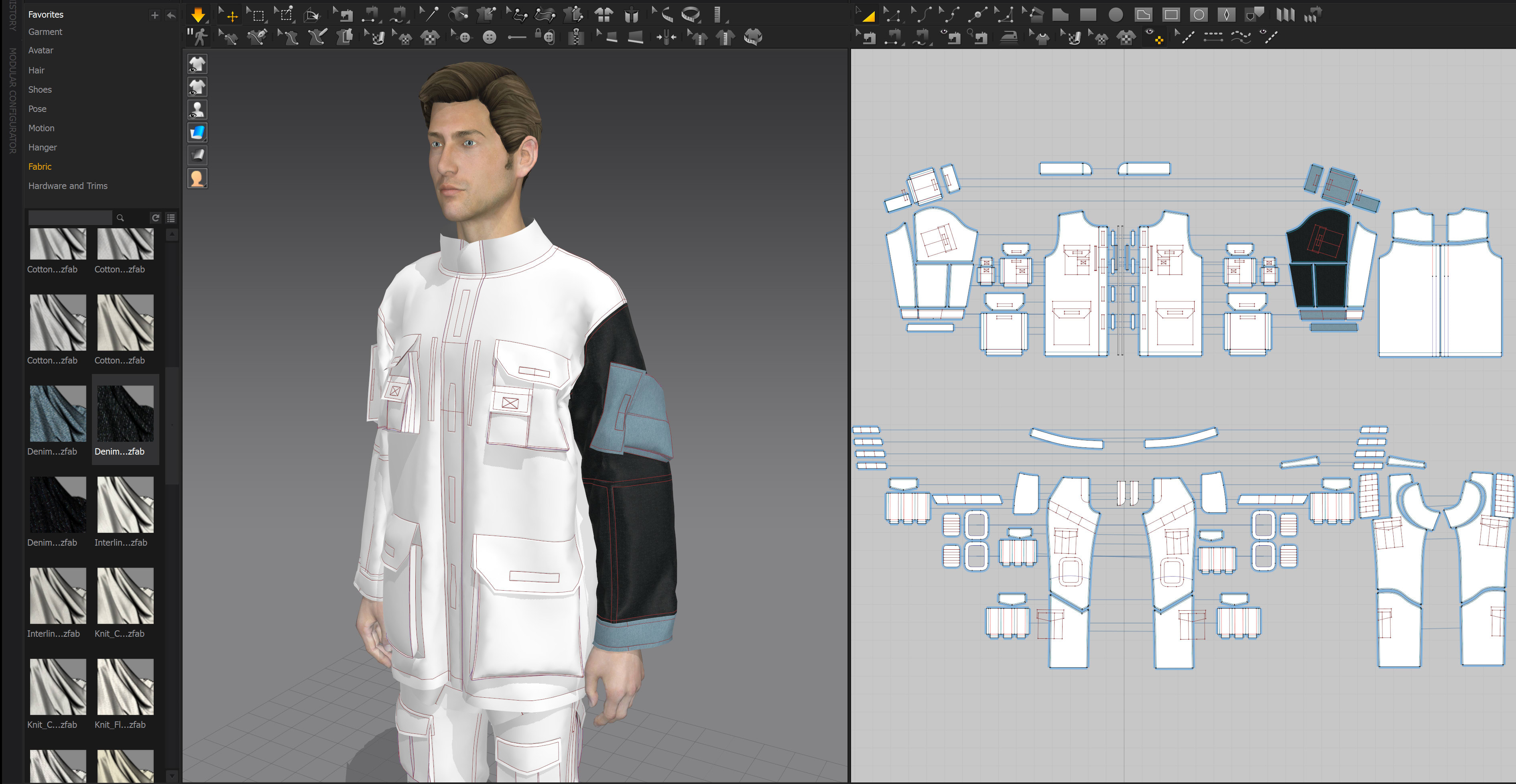The width and height of the screenshot is (1516, 784).
Task: Open the MODULAR CONFIGURATOR side tab
Action: pos(12,101)
